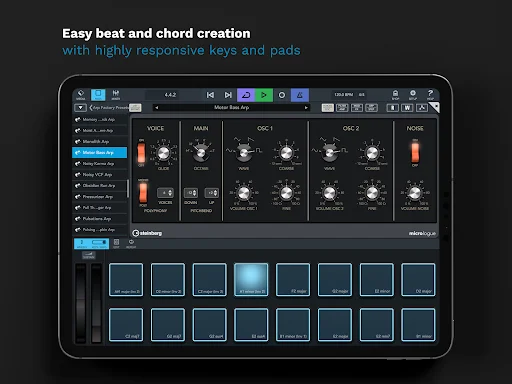Toggle the Noise on/off orange switch

click(x=415, y=152)
